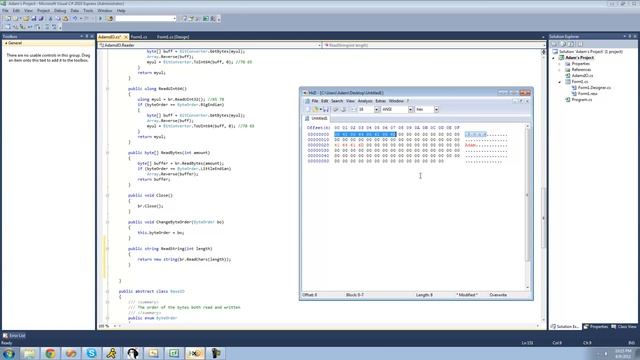This screenshot has width=640, height=360.
Task: Open the members dropdown beside the class selector
Action: click(x=433, y=45)
